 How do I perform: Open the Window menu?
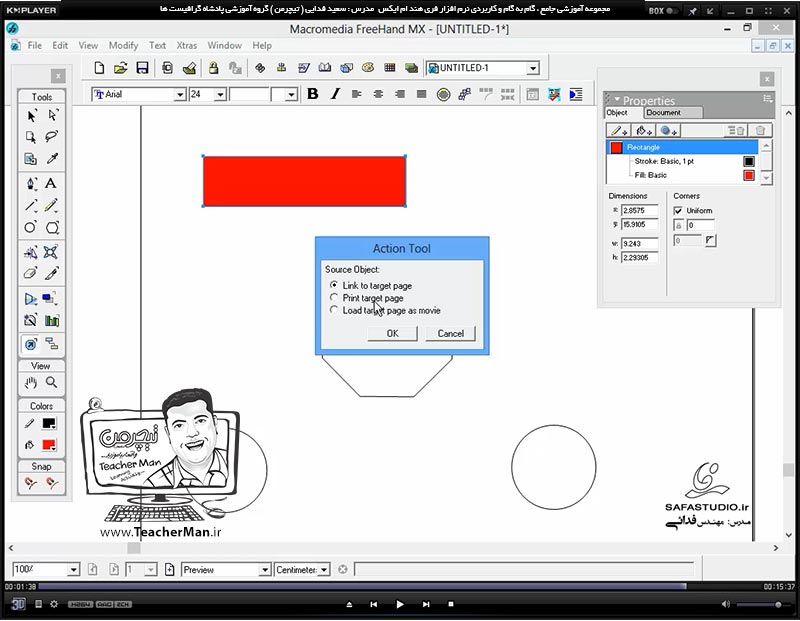click(x=224, y=45)
